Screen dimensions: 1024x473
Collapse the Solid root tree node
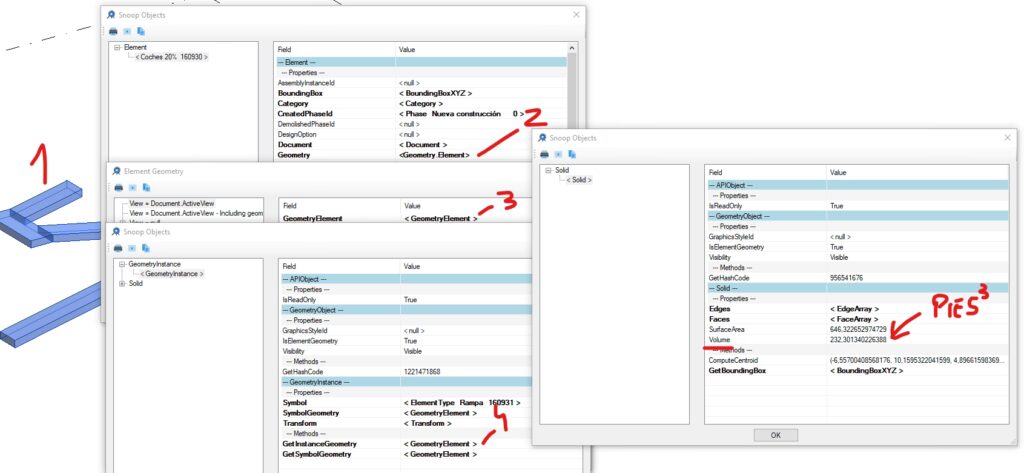pyautogui.click(x=548, y=171)
